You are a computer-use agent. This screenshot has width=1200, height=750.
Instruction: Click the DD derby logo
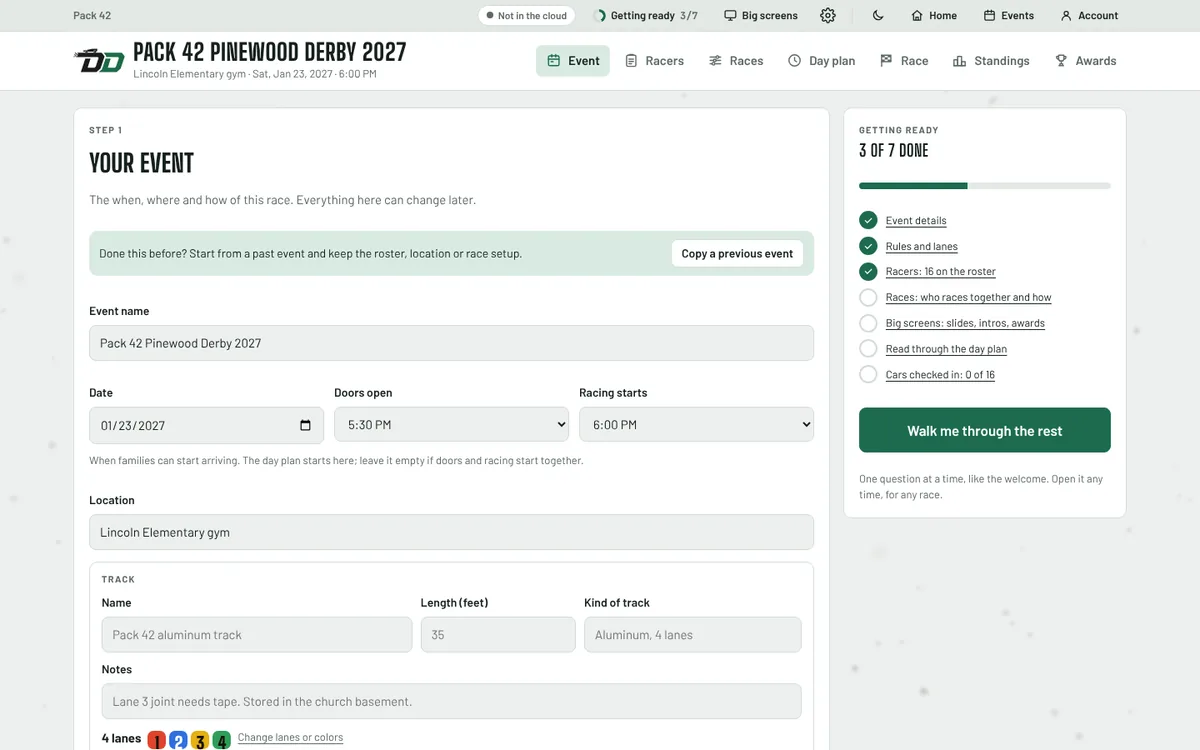point(99,61)
